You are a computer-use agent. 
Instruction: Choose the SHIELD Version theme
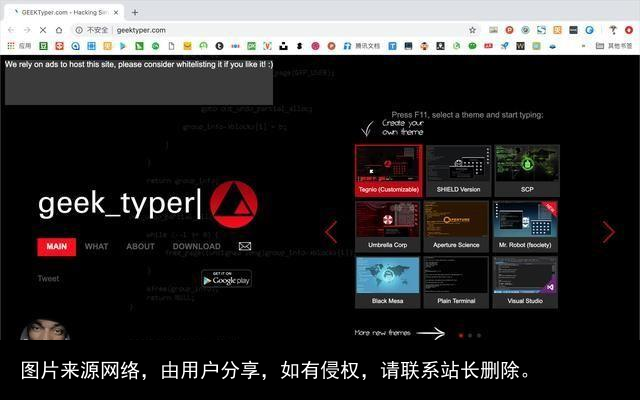click(x=458, y=171)
